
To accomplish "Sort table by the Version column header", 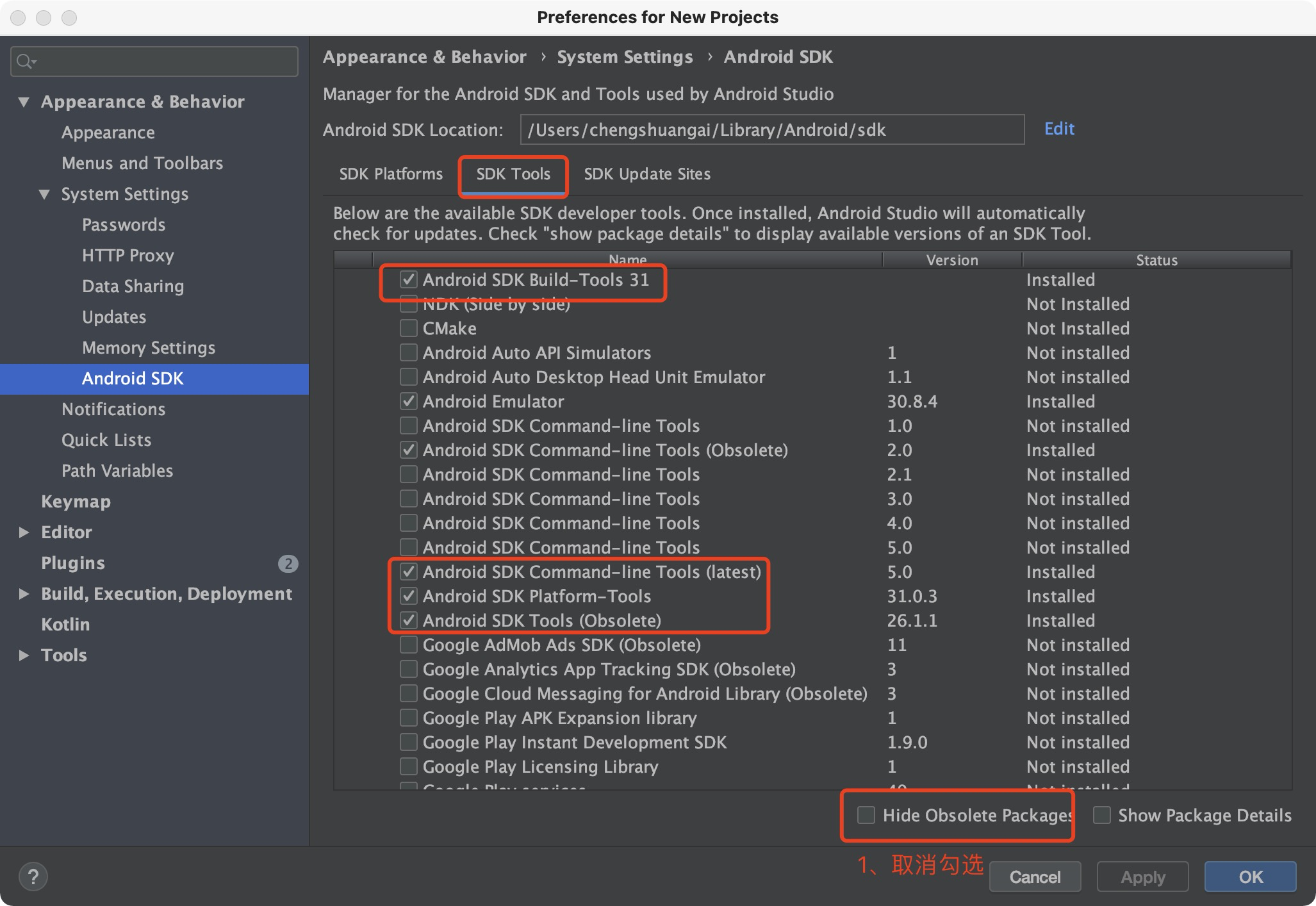I will pyautogui.click(x=952, y=259).
